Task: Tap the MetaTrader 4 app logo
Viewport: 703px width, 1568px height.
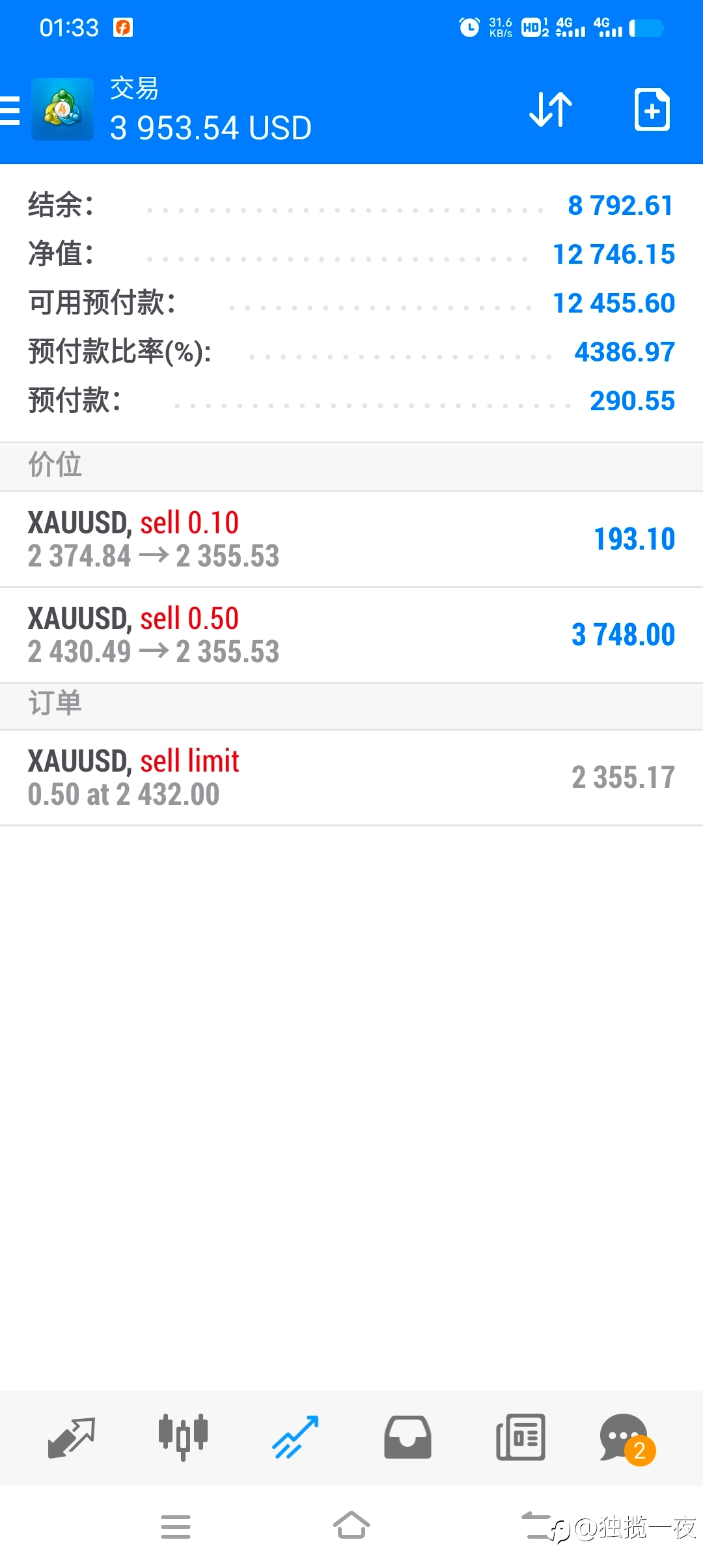Action: (x=62, y=109)
